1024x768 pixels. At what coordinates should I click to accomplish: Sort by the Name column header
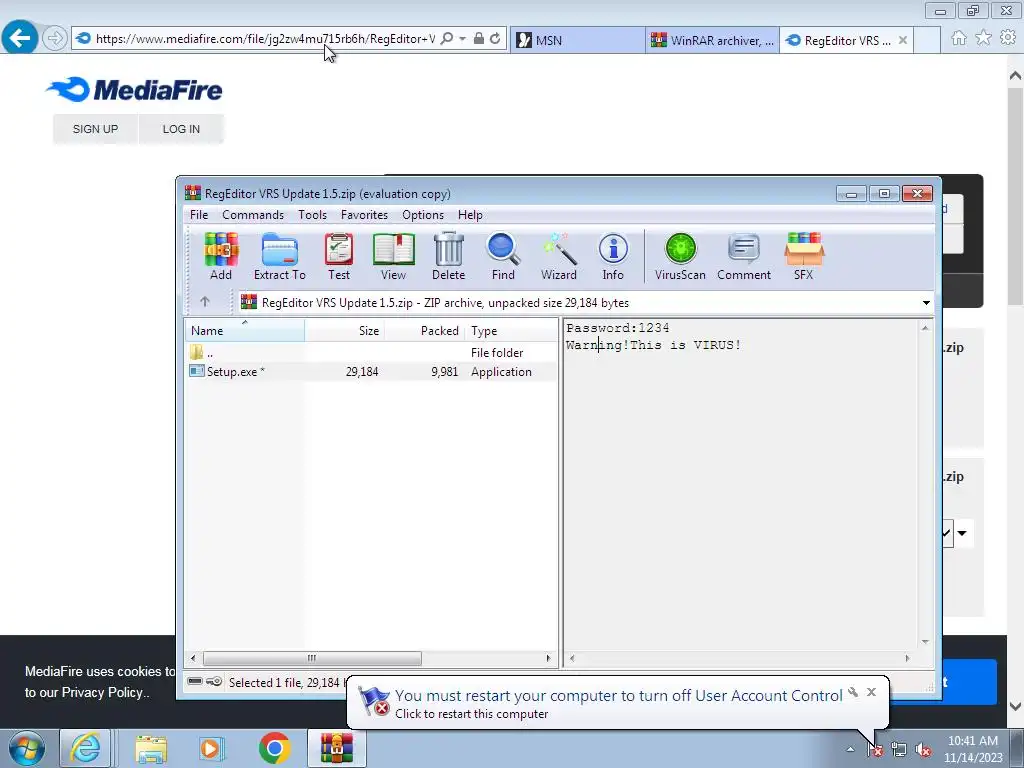[245, 330]
